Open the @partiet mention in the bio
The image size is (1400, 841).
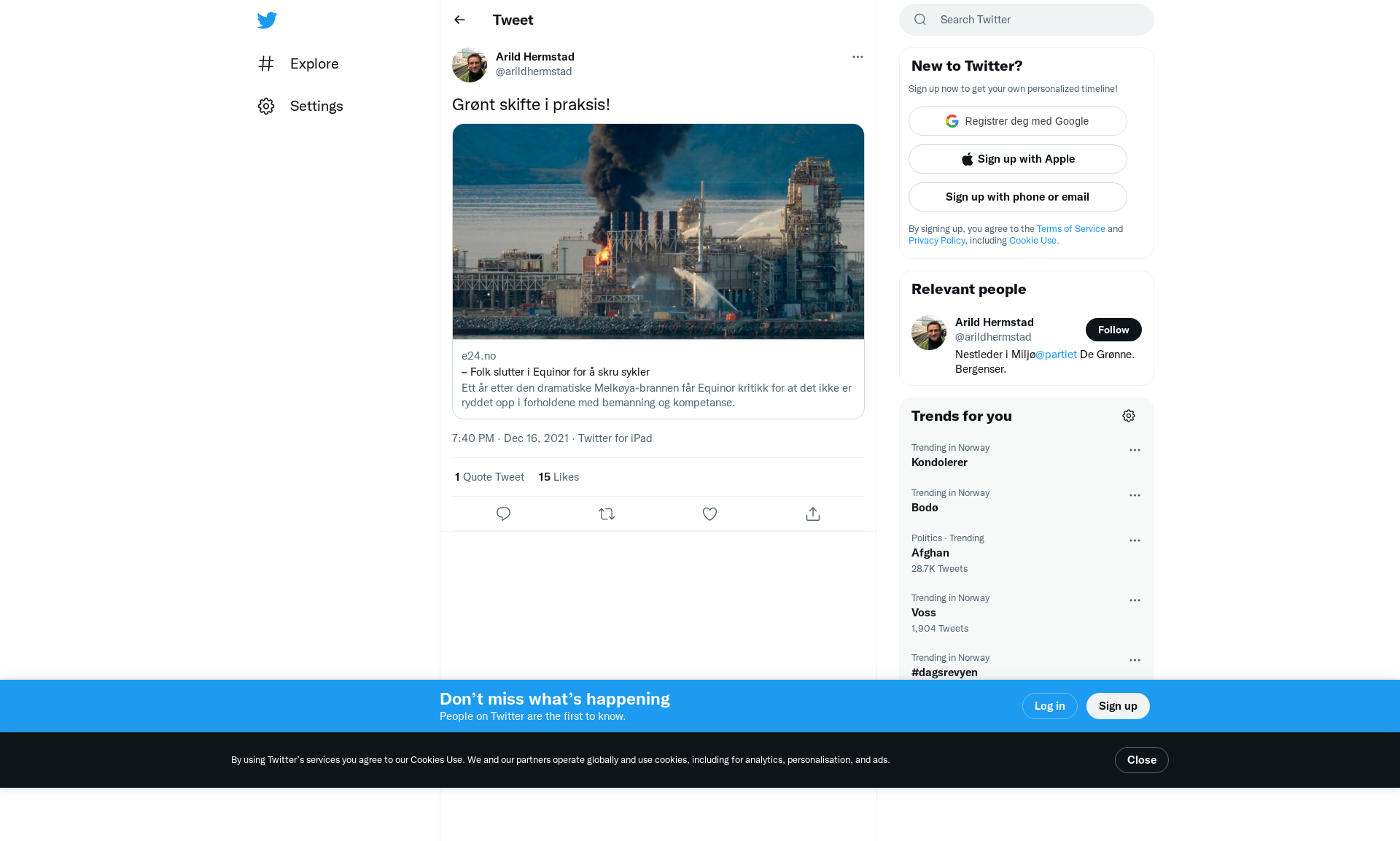coord(1056,354)
